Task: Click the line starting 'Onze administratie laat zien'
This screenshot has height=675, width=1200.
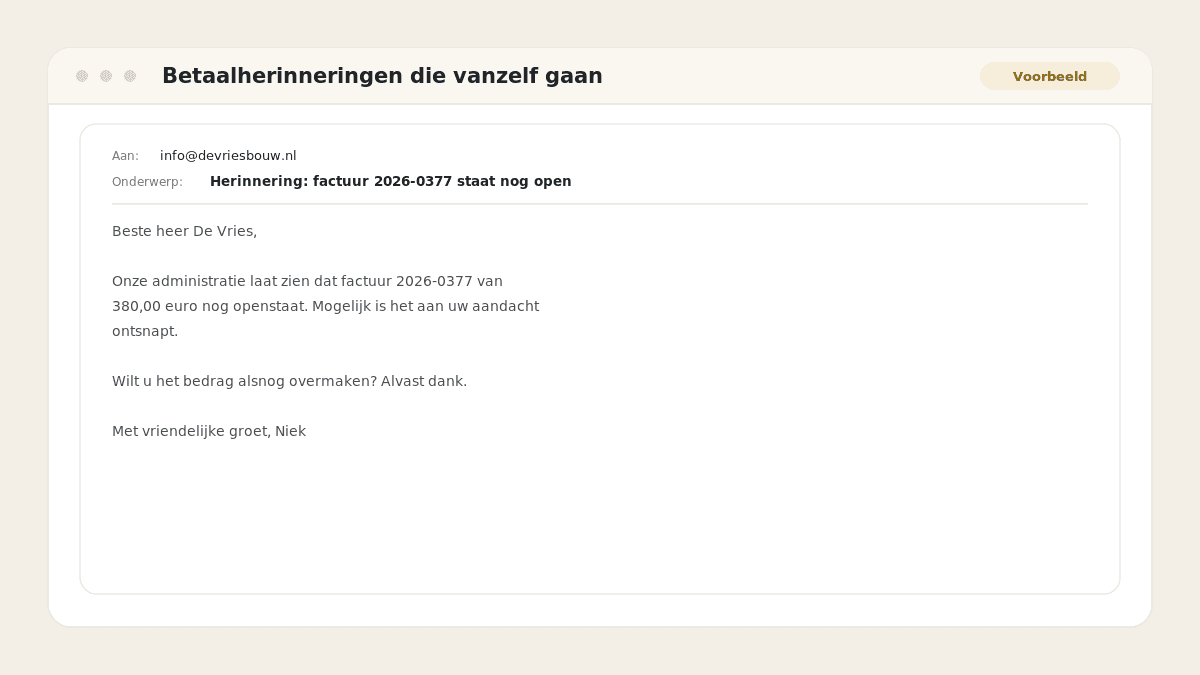Action: point(307,281)
